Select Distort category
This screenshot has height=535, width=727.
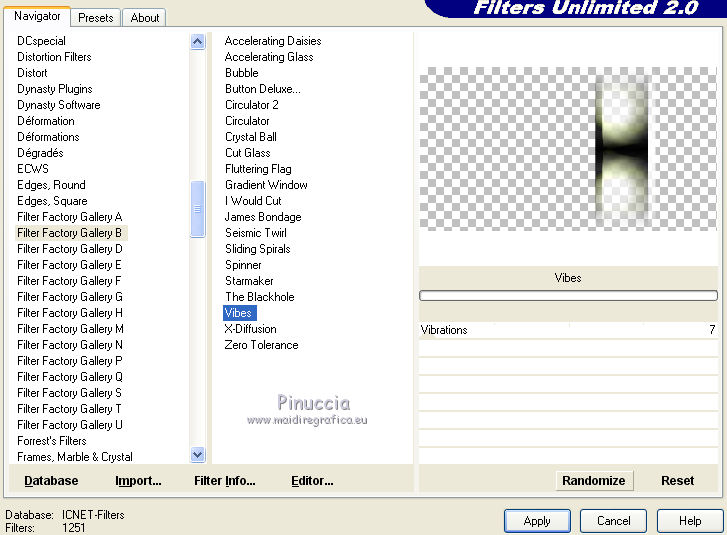point(32,73)
